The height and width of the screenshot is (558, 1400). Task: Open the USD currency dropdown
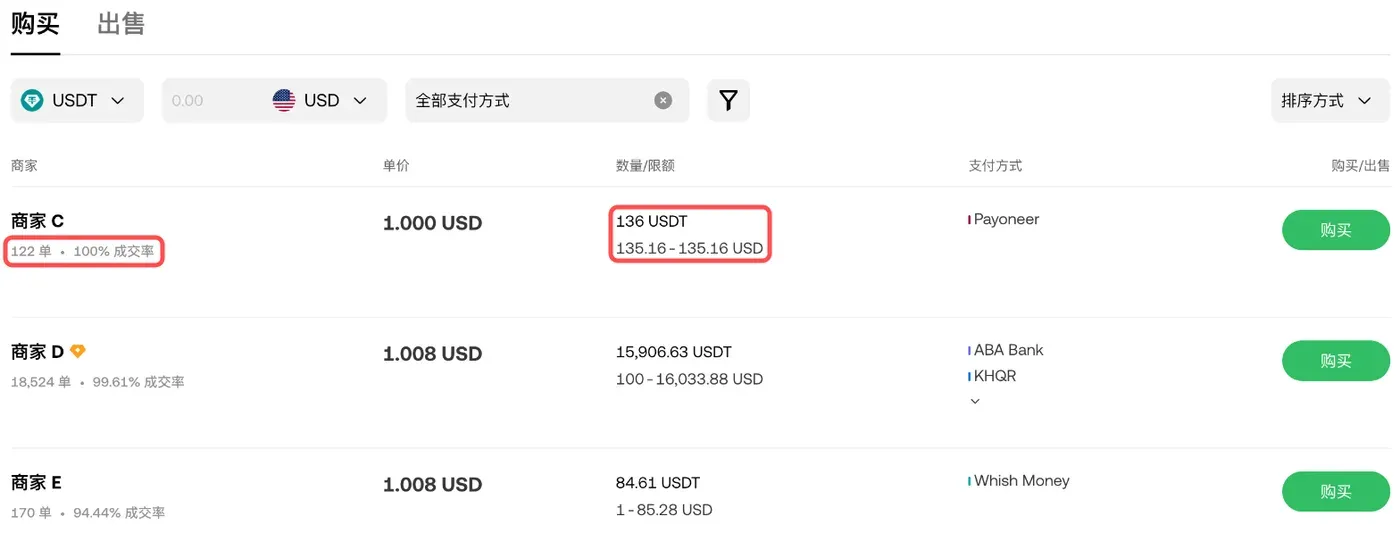321,100
